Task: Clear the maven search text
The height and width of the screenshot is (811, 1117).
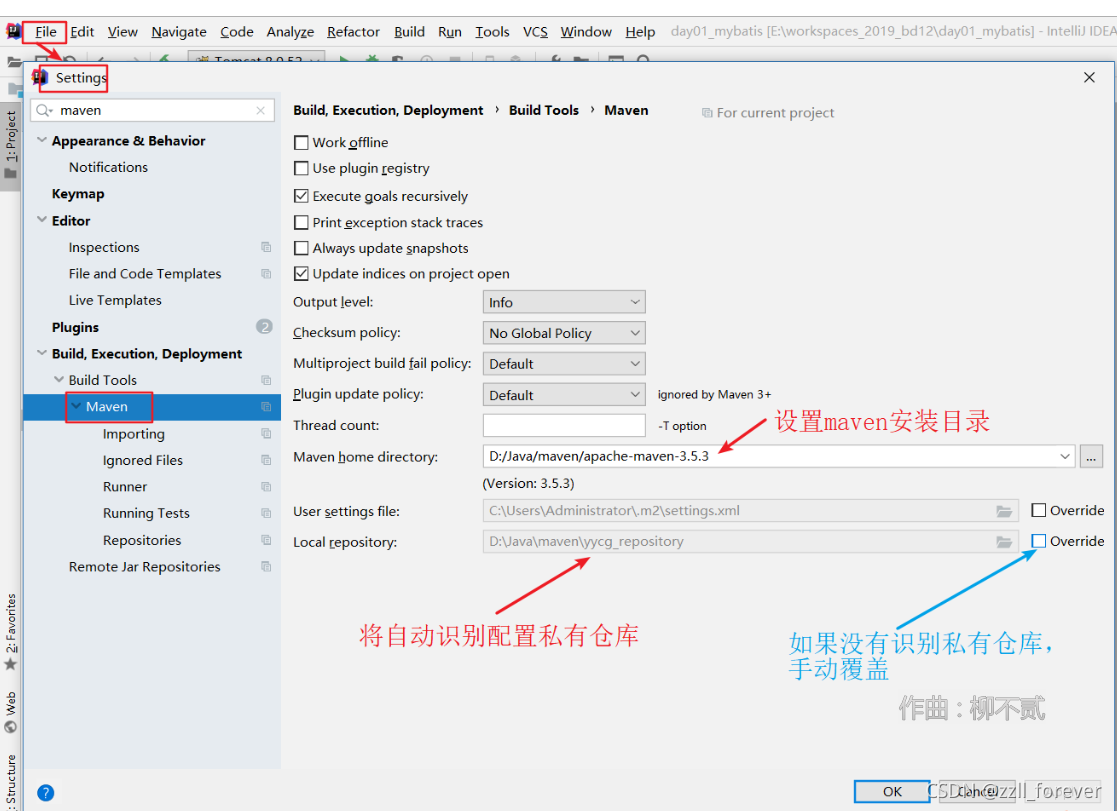Action: coord(261,110)
